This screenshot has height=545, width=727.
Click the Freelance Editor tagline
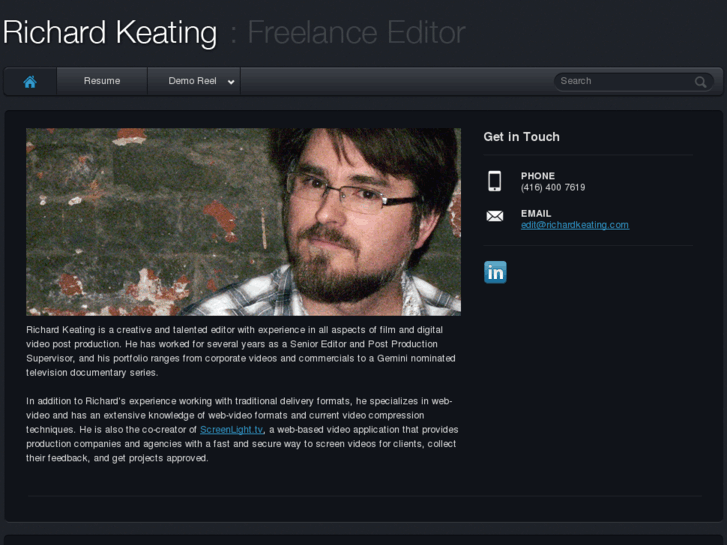pos(357,32)
